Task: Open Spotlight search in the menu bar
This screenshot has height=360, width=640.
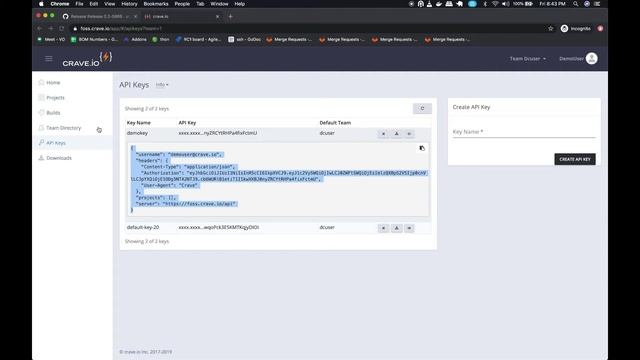Action: (x=576, y=4)
